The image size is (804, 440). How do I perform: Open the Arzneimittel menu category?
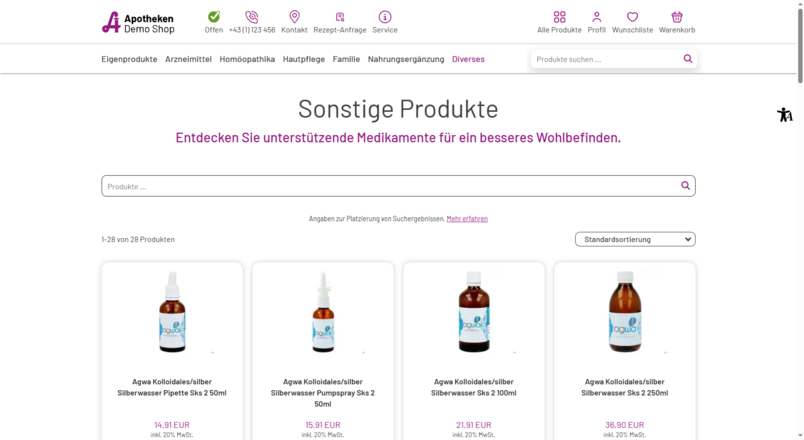(188, 59)
